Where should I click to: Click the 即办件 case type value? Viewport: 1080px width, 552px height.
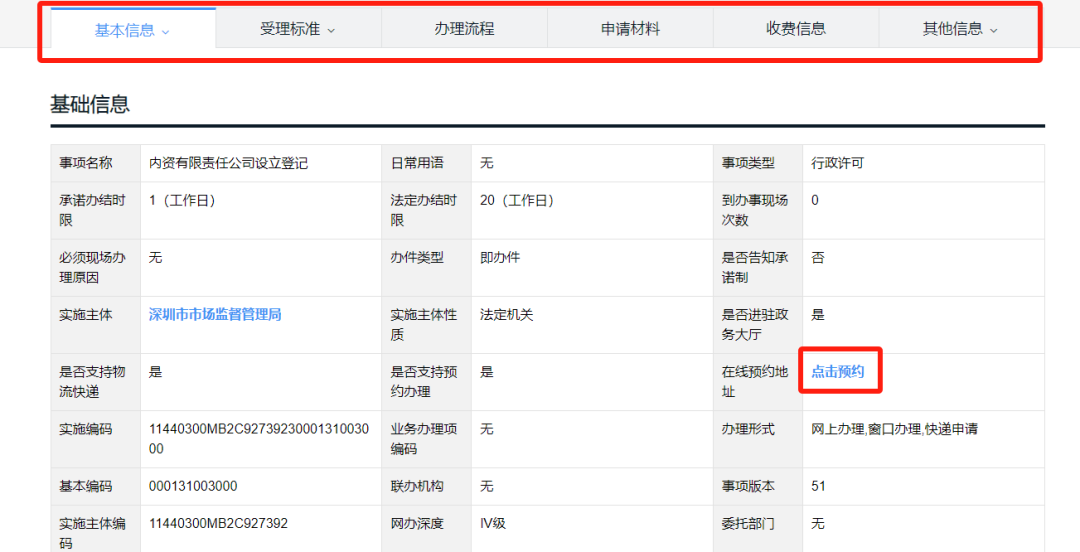(500, 257)
